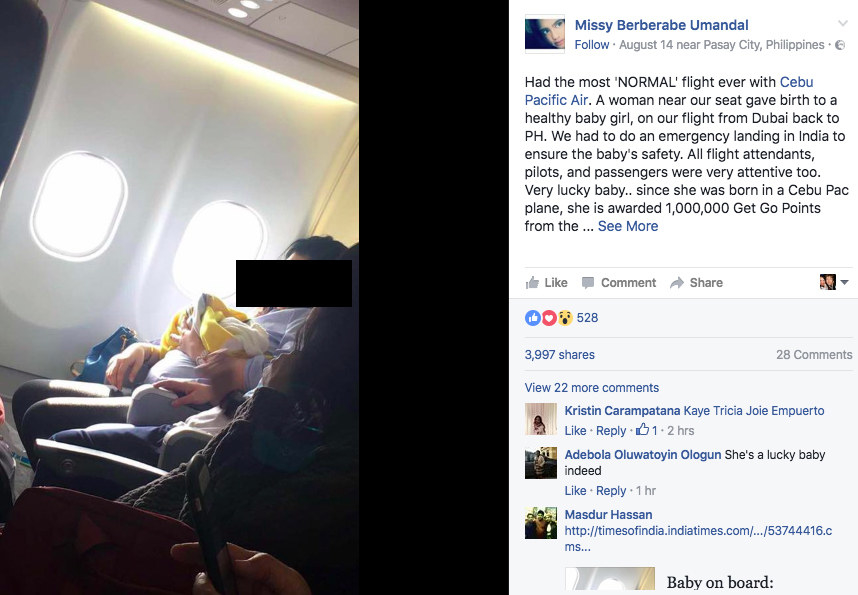Click the public globe privacy icon
Screen dimensions: 858x595
point(840,45)
